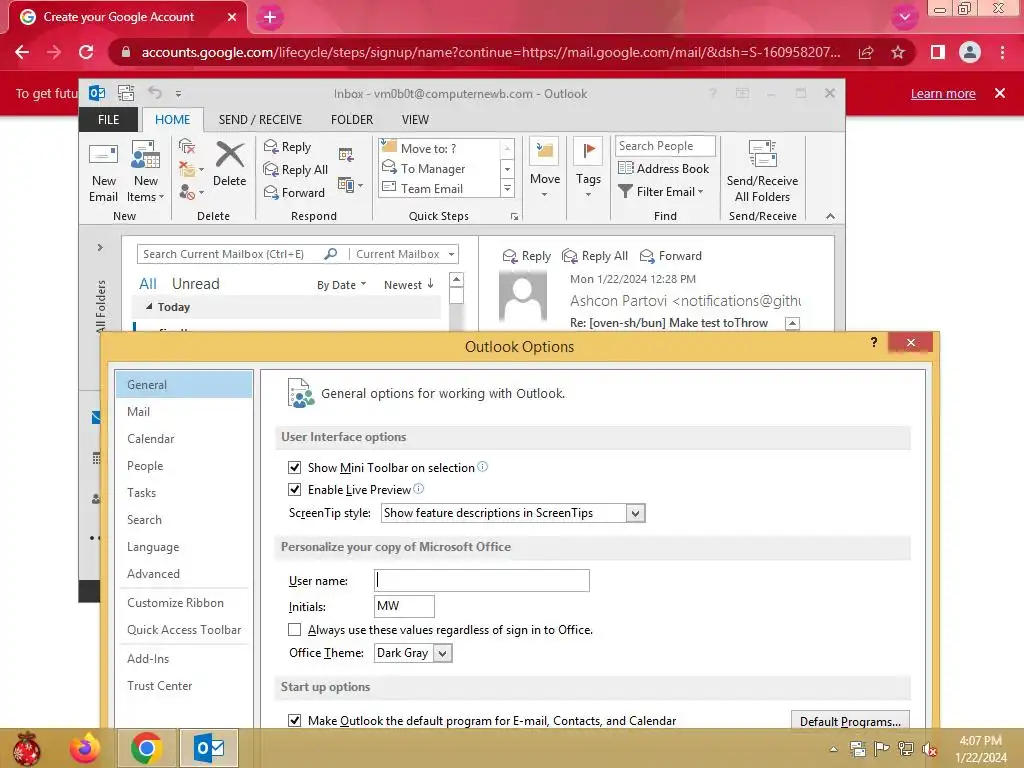Click the Tags flag icon
This screenshot has height=768, width=1024.
pyautogui.click(x=588, y=152)
